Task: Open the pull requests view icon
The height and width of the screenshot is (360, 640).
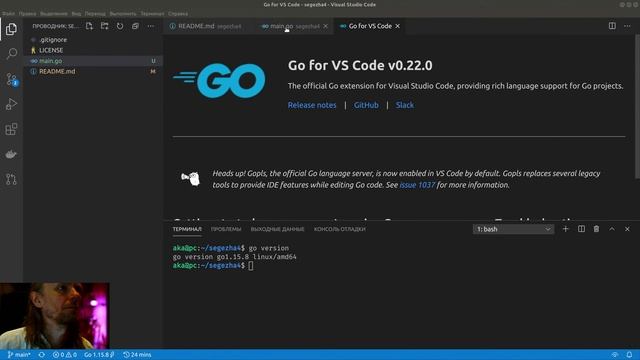Action: [11, 179]
